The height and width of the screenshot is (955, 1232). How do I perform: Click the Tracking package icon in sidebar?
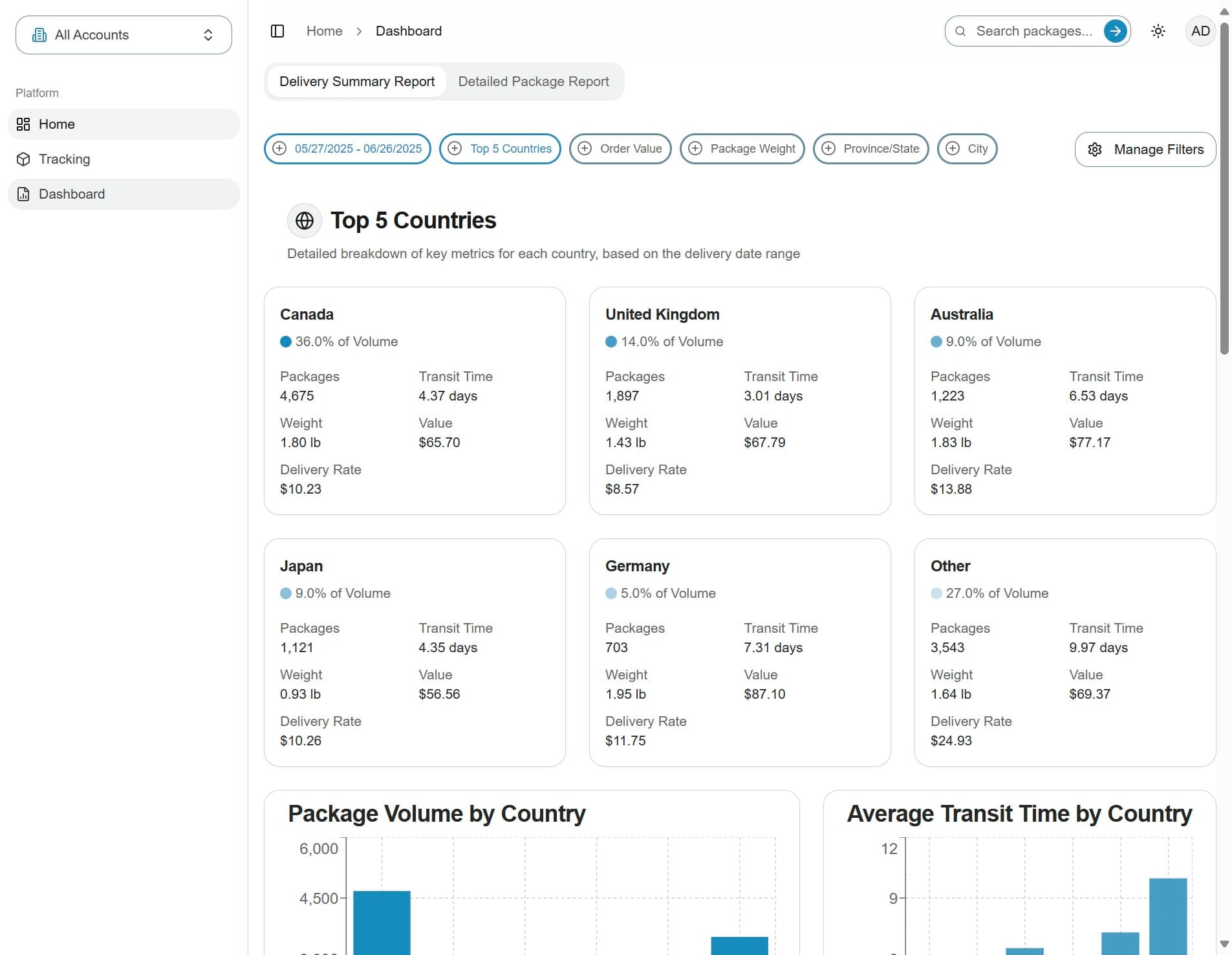point(23,159)
